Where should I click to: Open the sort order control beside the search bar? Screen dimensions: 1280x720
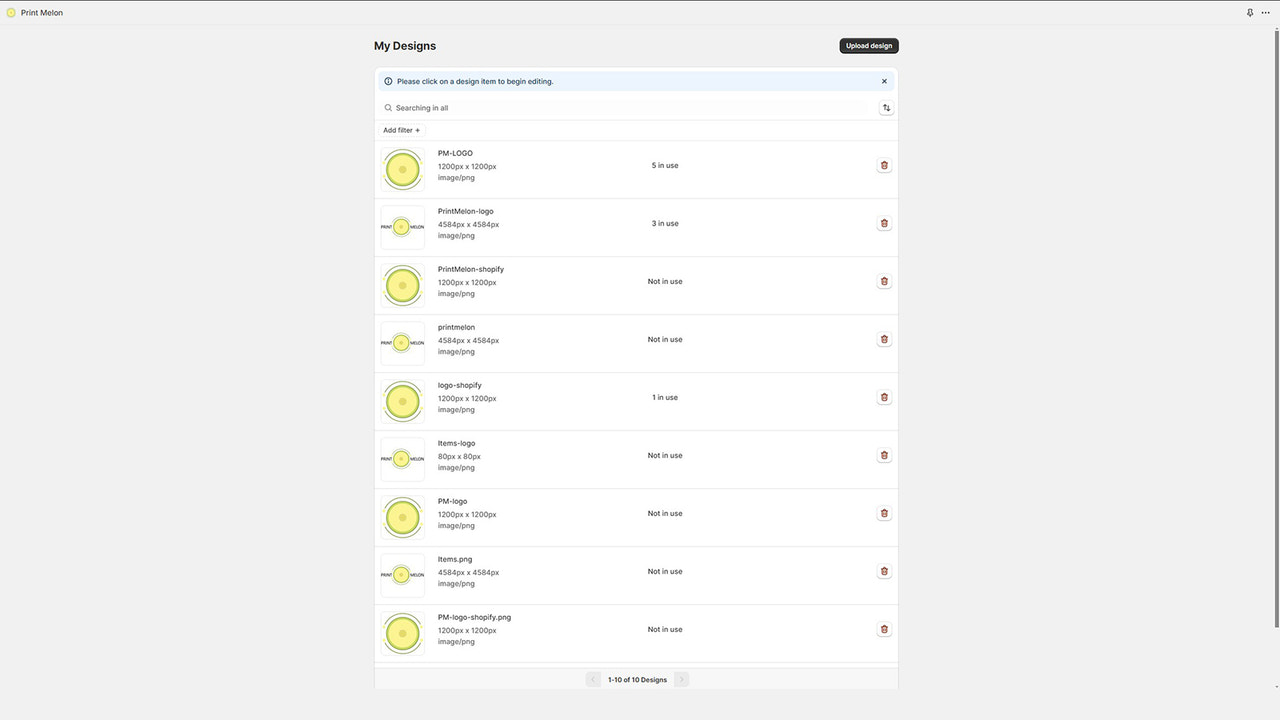886,107
